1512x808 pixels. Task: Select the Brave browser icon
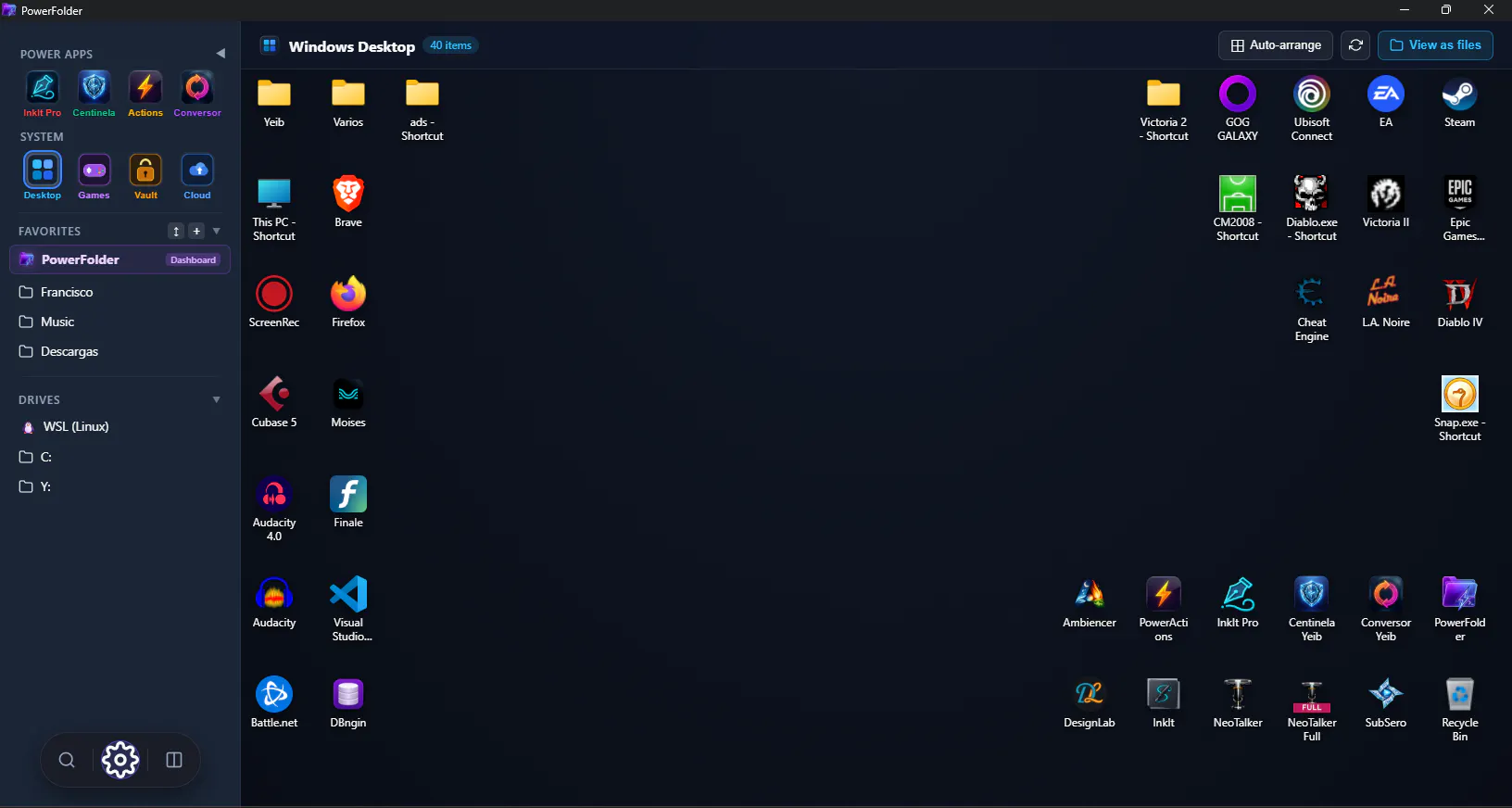point(348,202)
